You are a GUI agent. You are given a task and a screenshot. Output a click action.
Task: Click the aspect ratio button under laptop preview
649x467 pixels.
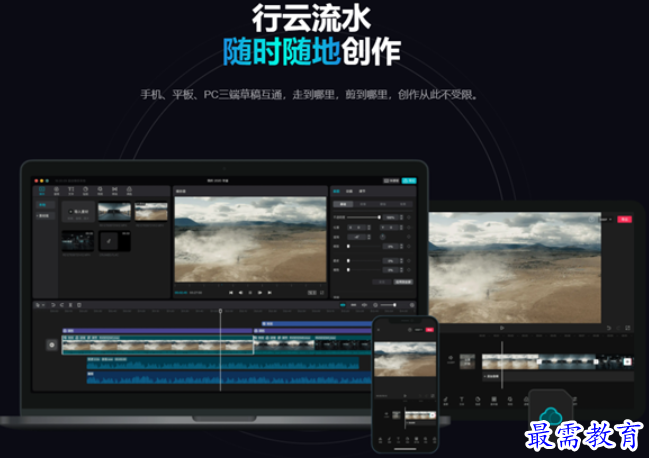pos(312,293)
